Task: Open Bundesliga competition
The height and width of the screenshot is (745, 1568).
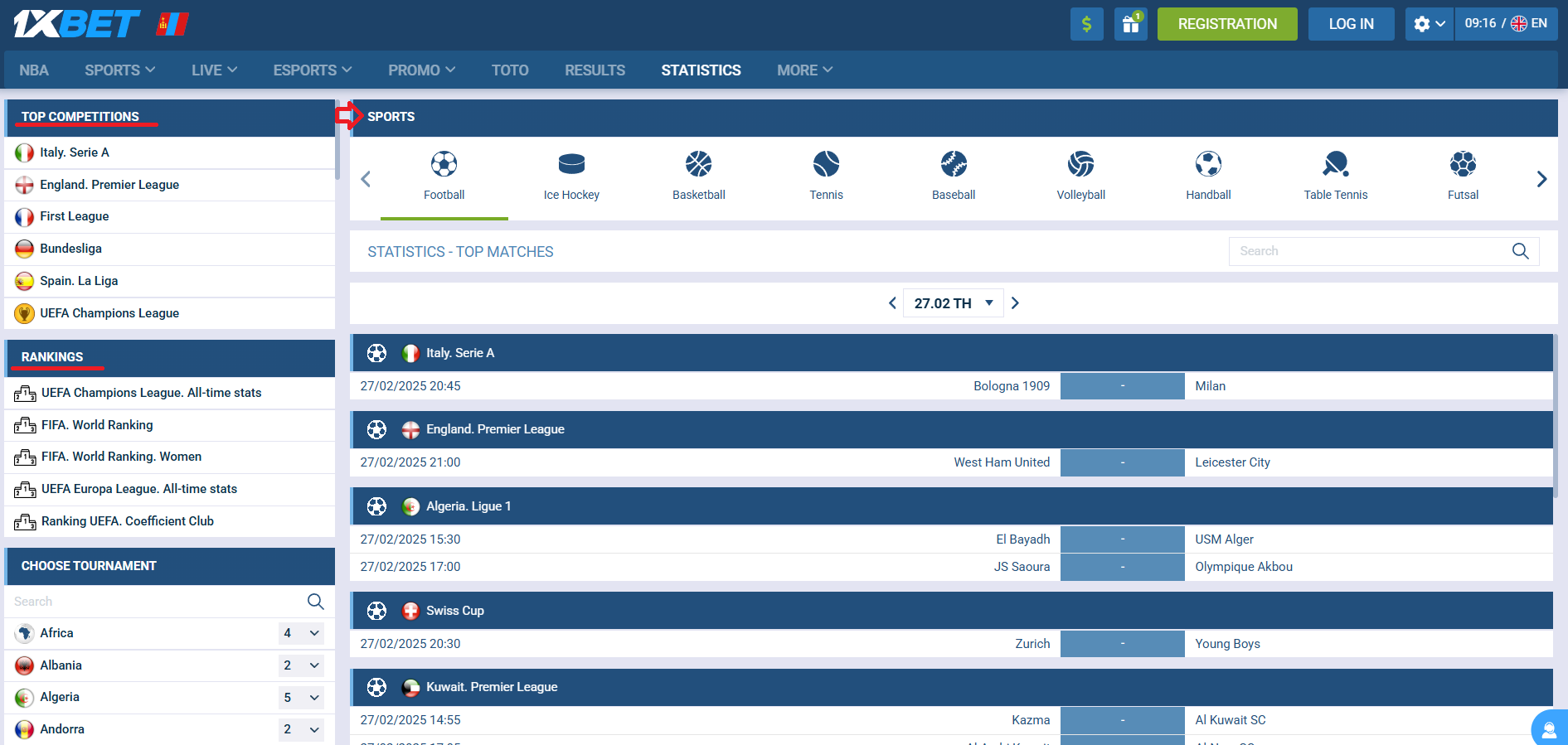Action: click(x=170, y=249)
